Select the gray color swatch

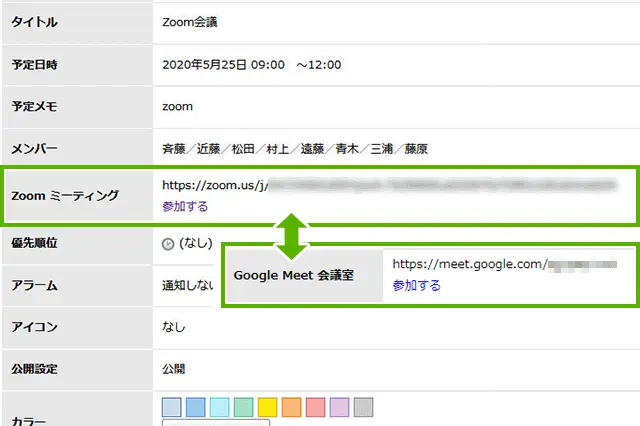coord(364,407)
